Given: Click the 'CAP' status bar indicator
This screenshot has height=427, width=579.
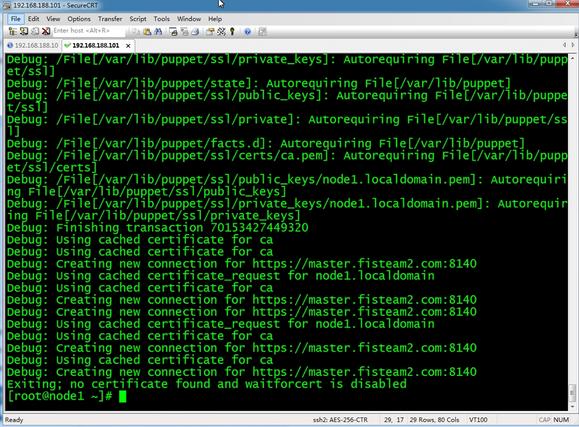Looking at the screenshot, I should click(544, 420).
